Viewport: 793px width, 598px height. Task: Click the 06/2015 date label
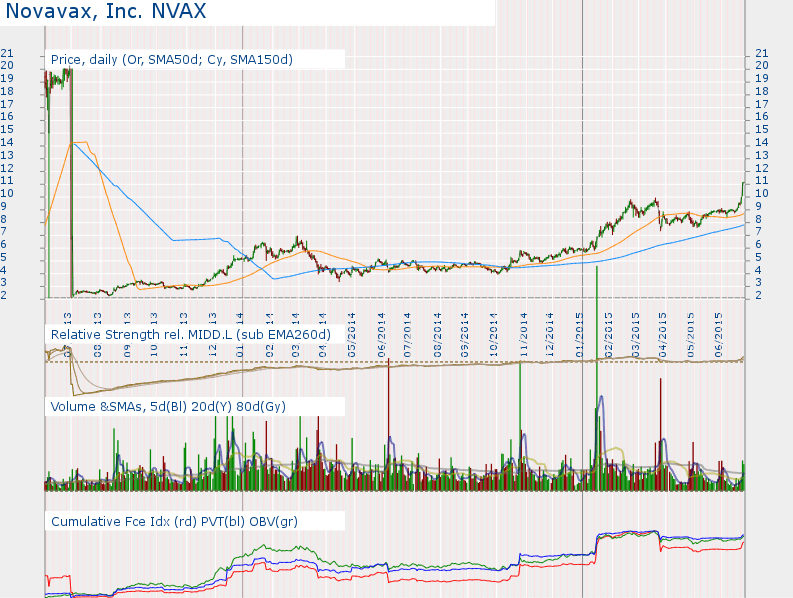(719, 335)
